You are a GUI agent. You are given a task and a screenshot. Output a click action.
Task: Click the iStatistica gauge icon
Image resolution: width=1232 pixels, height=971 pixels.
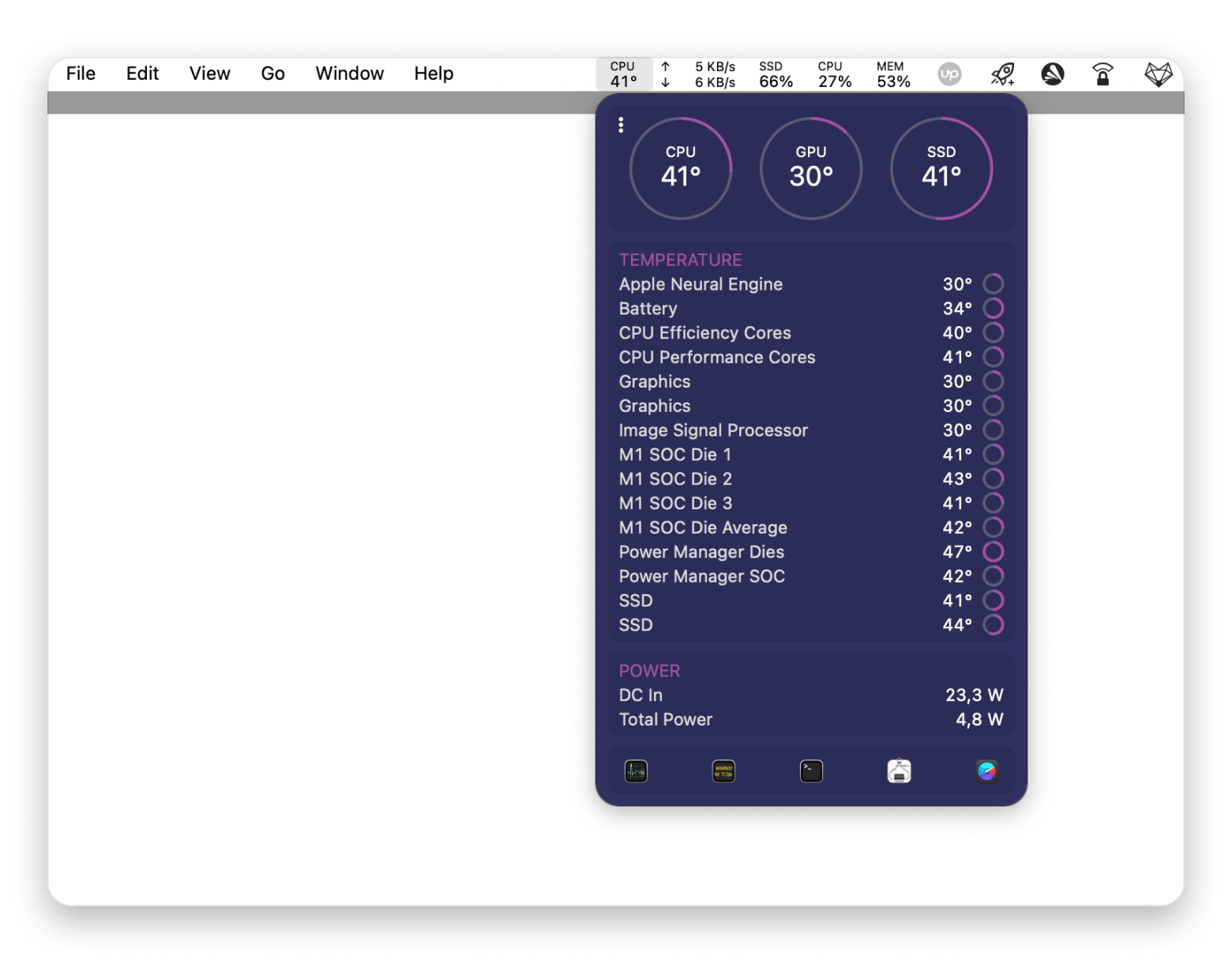coord(986,770)
